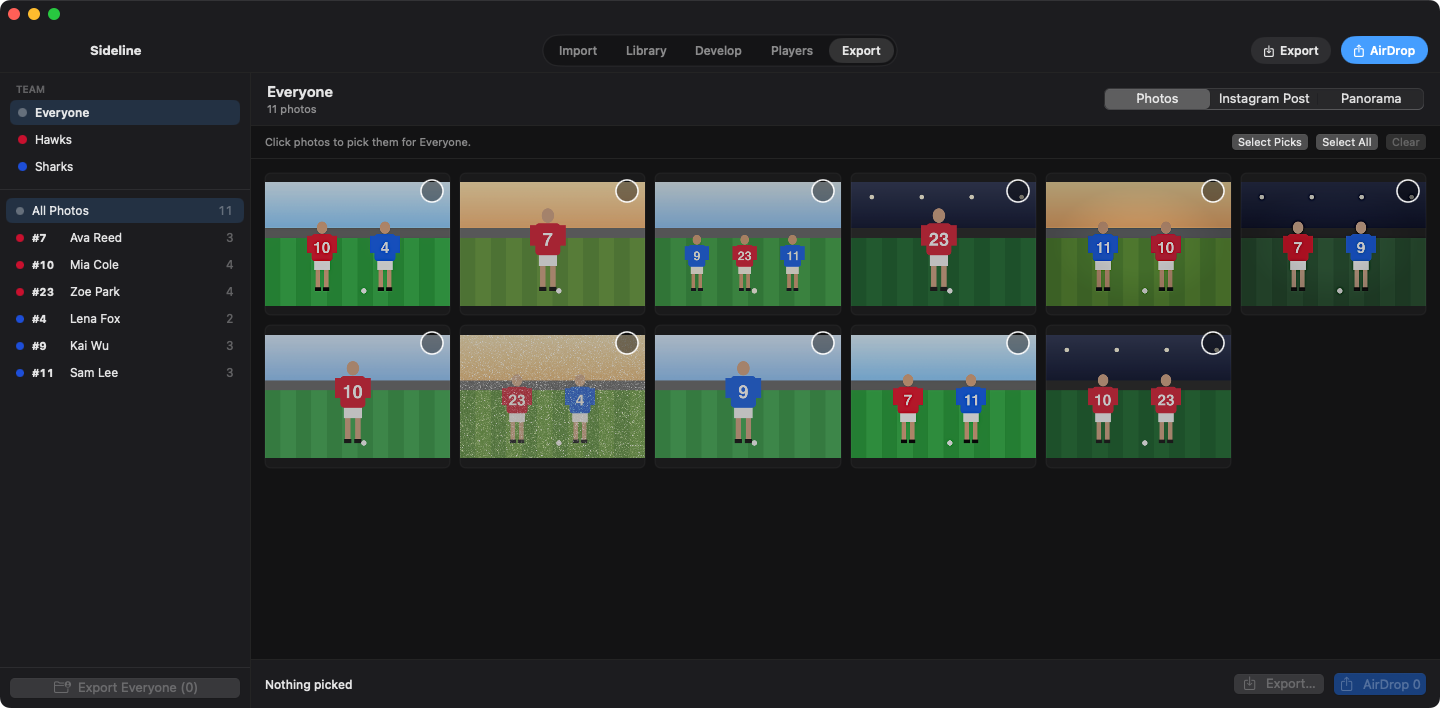Select the Export tab in top bar
This screenshot has height=708, width=1440.
pos(861,51)
